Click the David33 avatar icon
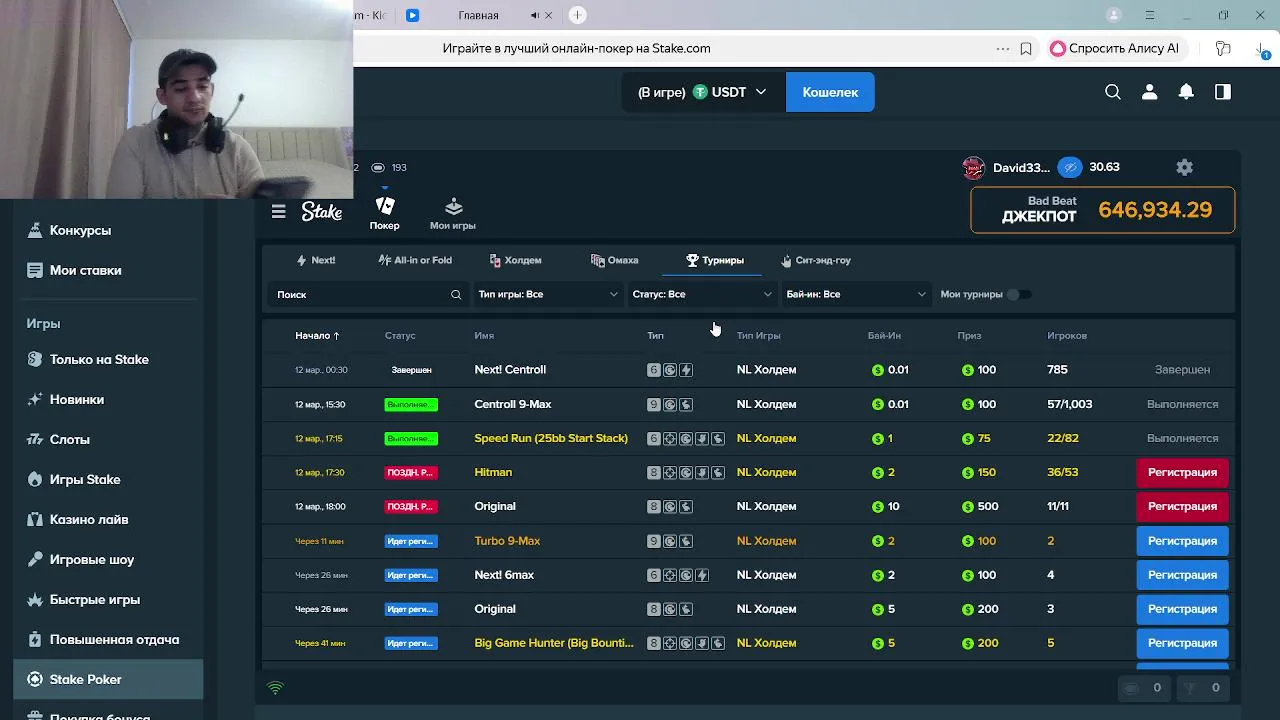This screenshot has width=1280, height=720. [x=973, y=167]
